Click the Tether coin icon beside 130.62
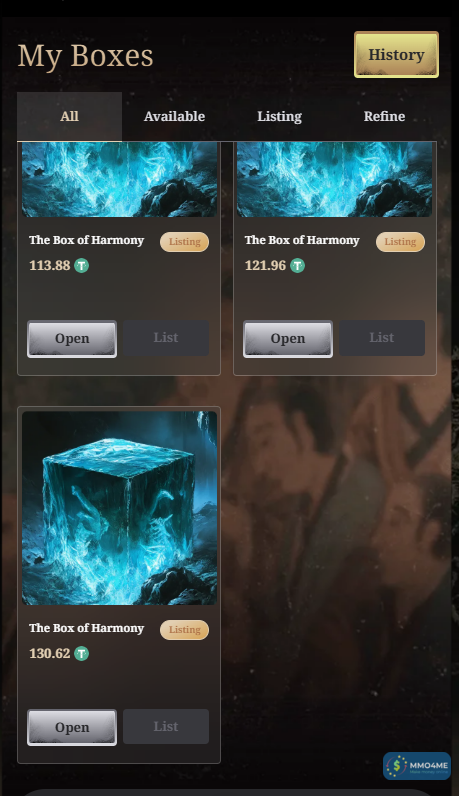Screen dimensions: 459x796 point(81,653)
